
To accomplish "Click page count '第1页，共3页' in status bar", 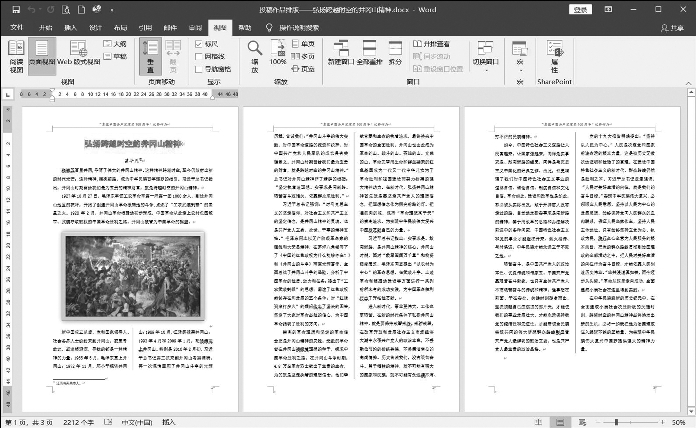I will click(29, 422).
